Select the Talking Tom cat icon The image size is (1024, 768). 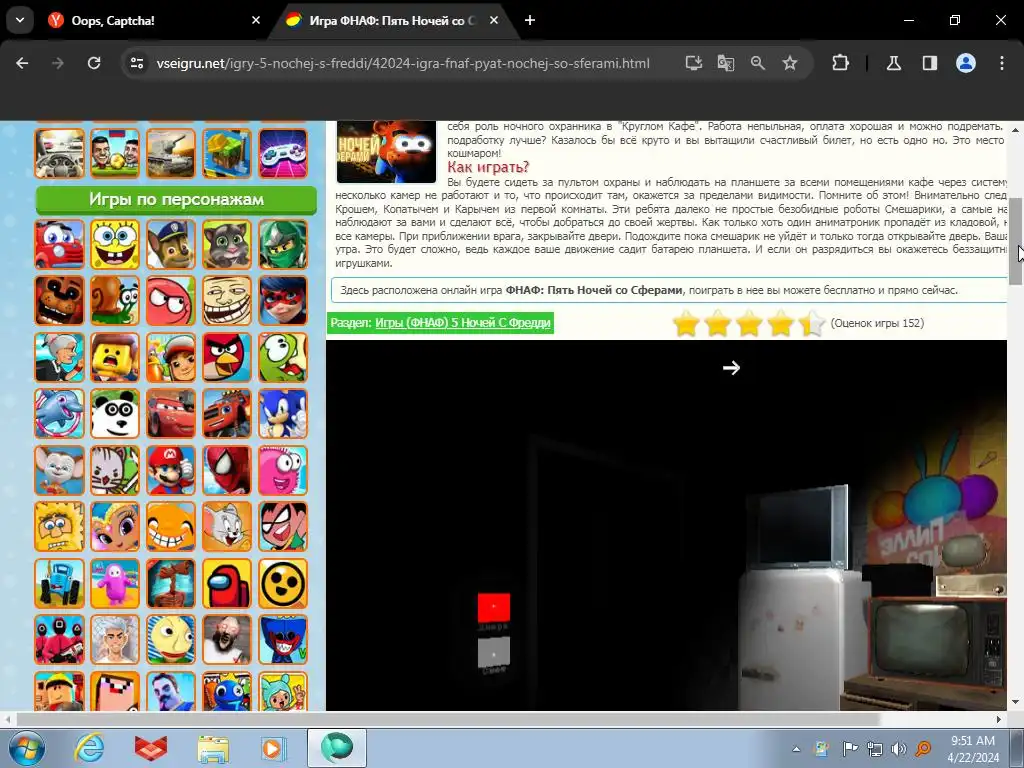point(227,244)
